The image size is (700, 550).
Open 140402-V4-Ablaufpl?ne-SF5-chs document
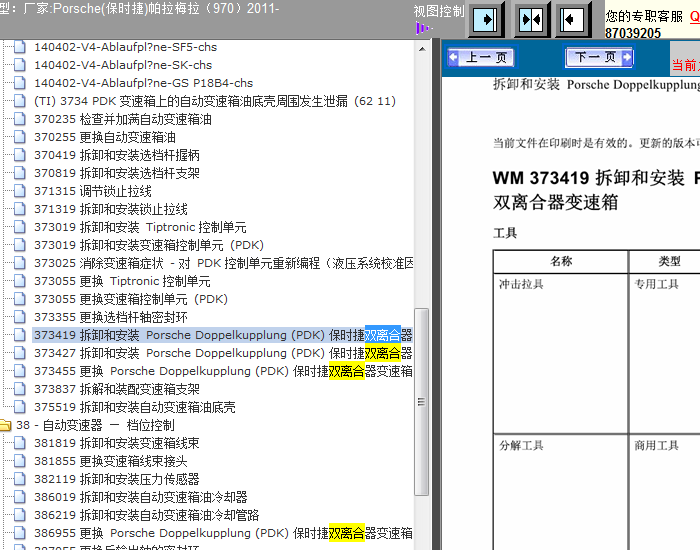(x=125, y=47)
